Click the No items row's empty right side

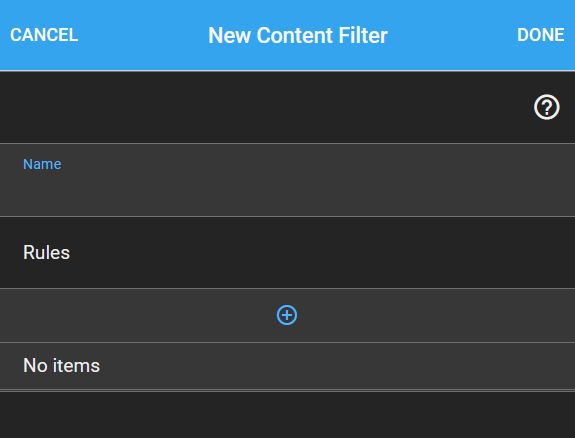tap(337, 366)
